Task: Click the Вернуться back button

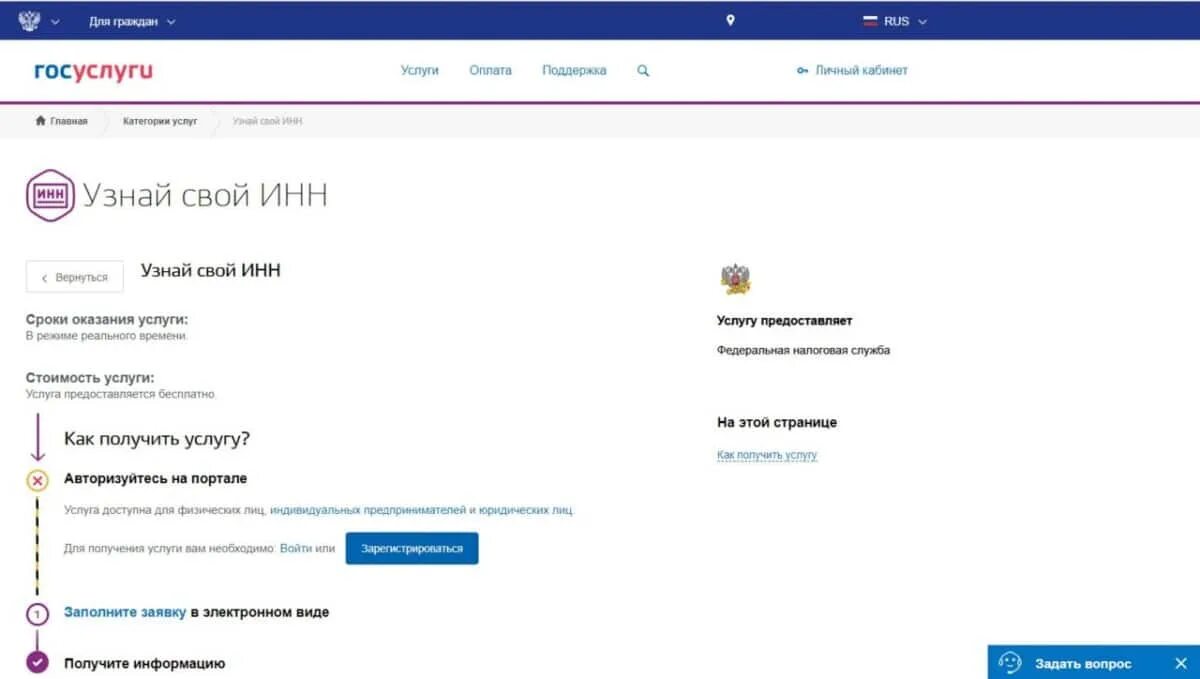Action: tap(73, 276)
